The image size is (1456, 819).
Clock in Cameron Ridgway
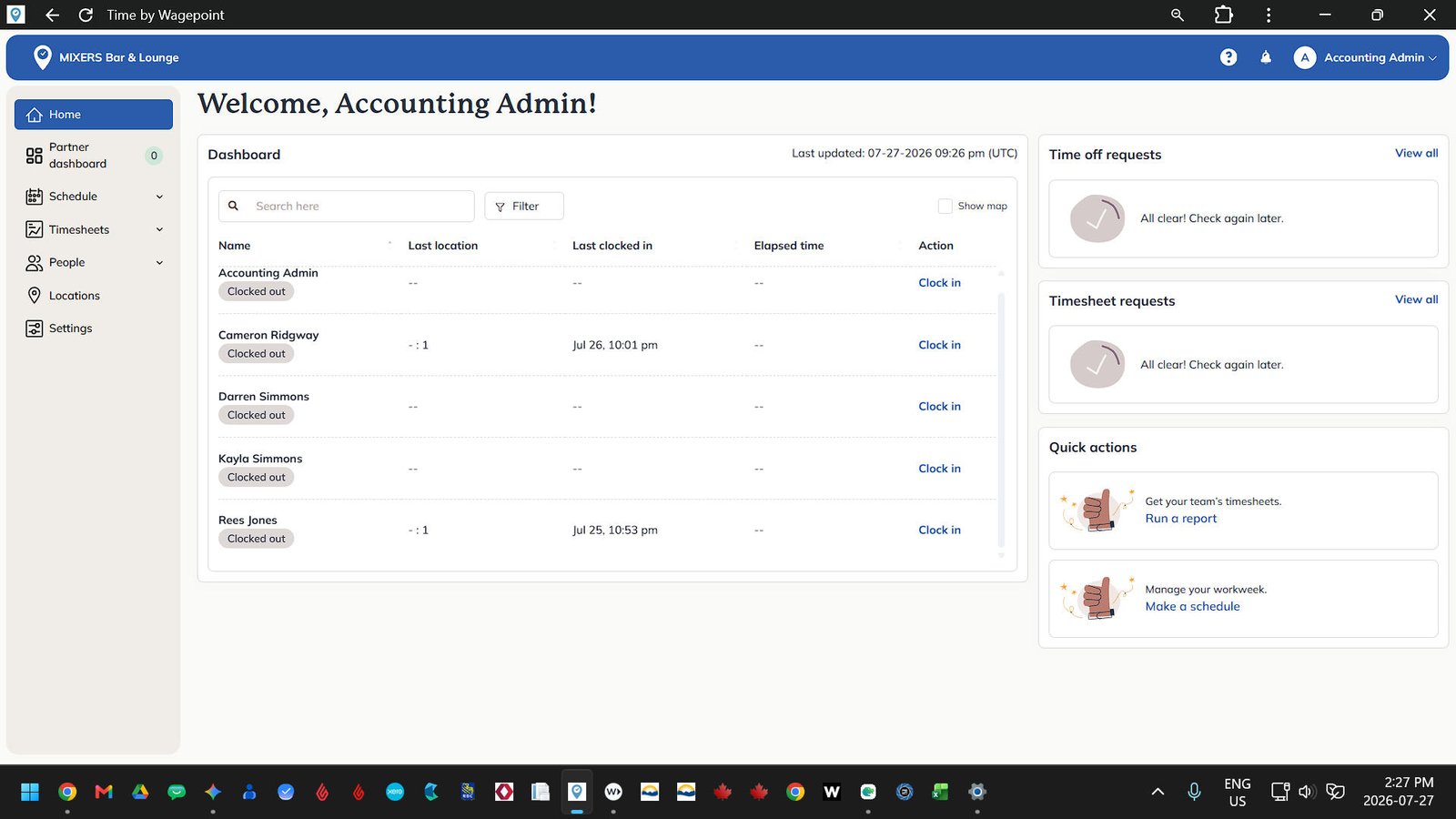pyautogui.click(x=939, y=345)
